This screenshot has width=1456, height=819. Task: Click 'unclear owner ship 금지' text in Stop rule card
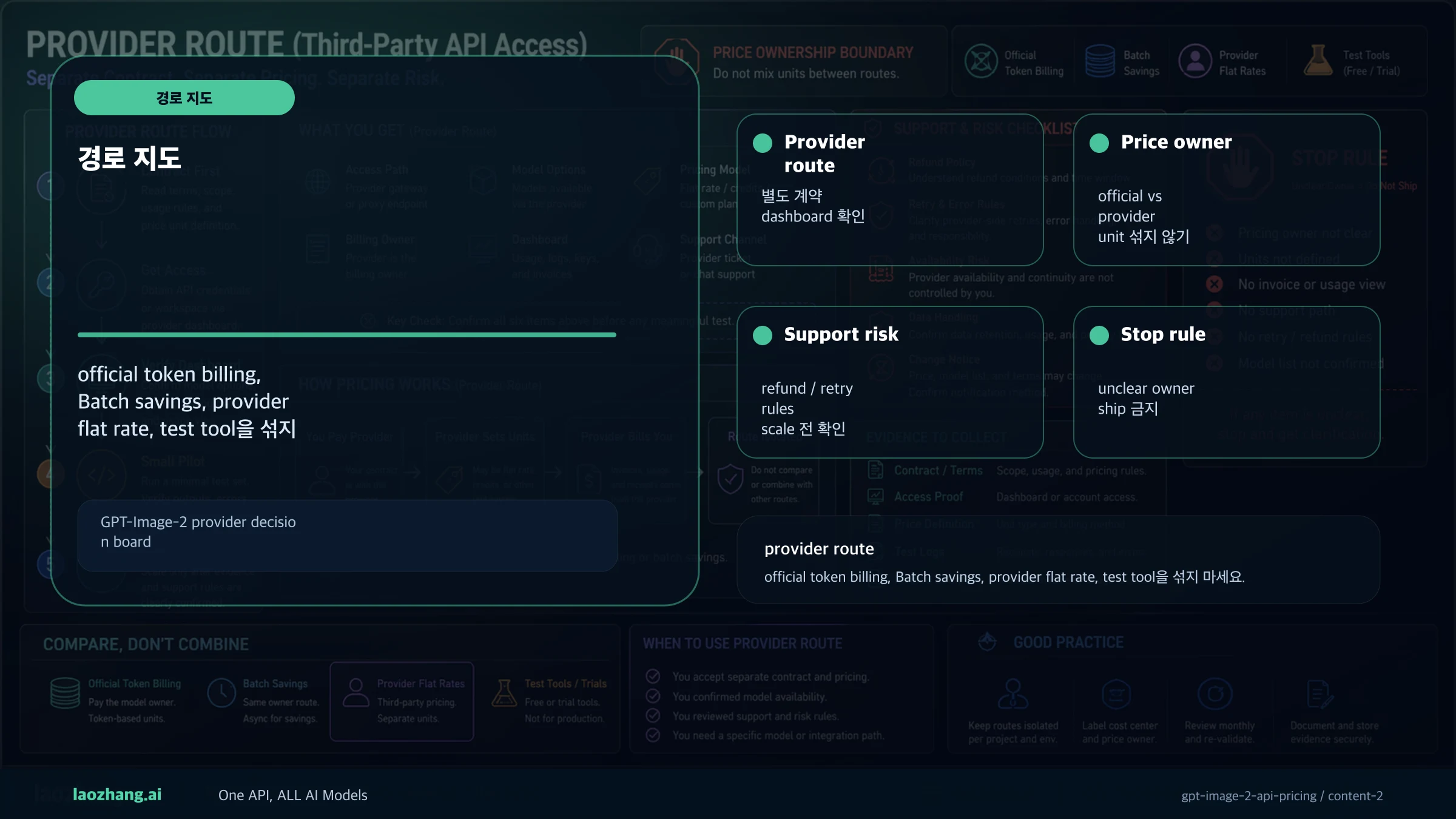click(1146, 399)
